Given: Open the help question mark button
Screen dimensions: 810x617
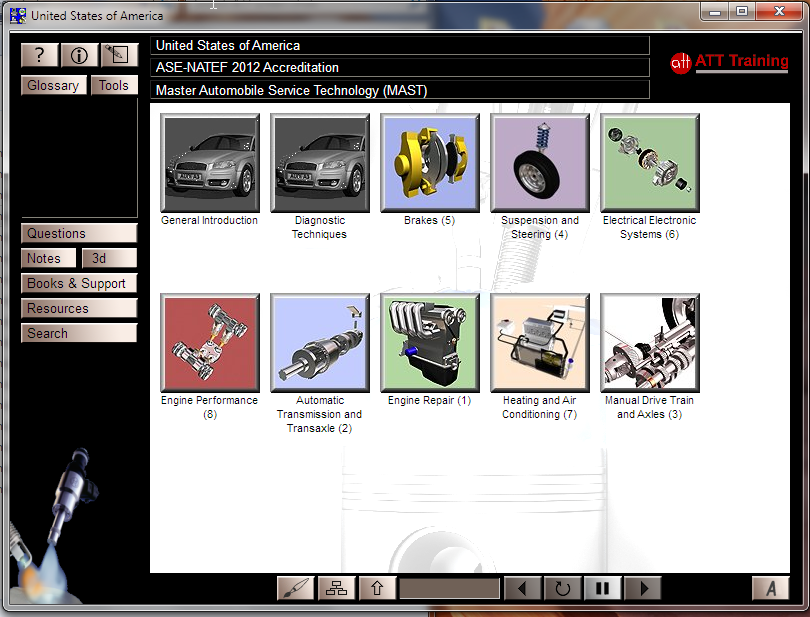Looking at the screenshot, I should pyautogui.click(x=39, y=55).
